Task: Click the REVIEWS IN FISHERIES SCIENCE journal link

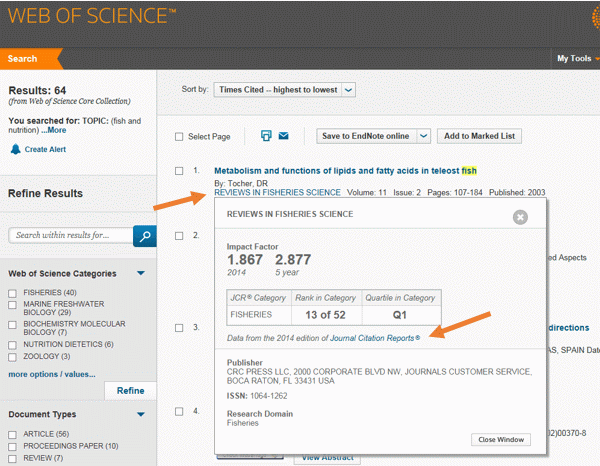Action: point(277,192)
